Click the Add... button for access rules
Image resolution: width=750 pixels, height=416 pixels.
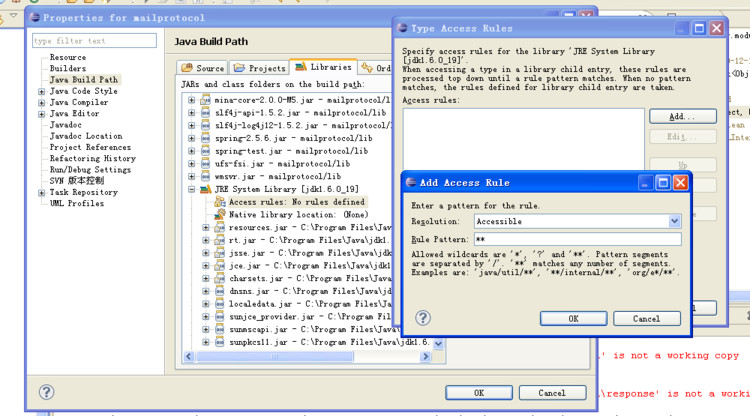(x=683, y=116)
